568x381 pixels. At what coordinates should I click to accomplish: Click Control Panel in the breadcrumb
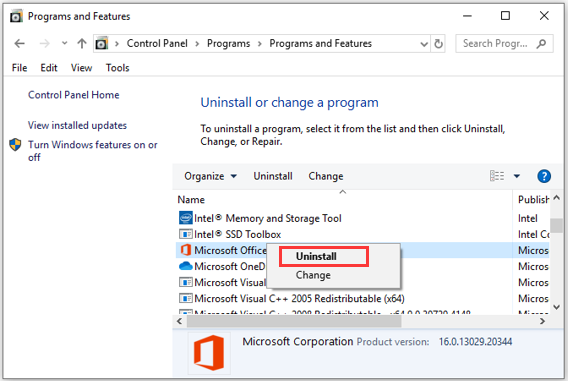coord(157,43)
